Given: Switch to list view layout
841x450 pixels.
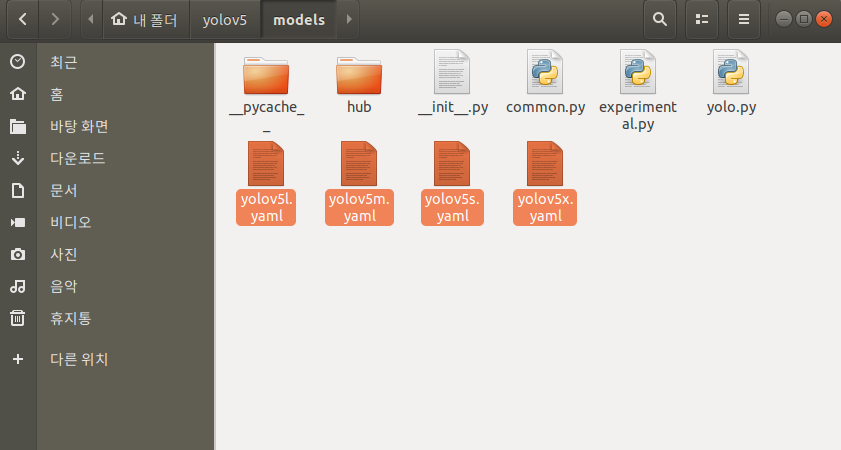Looking at the screenshot, I should click(702, 20).
